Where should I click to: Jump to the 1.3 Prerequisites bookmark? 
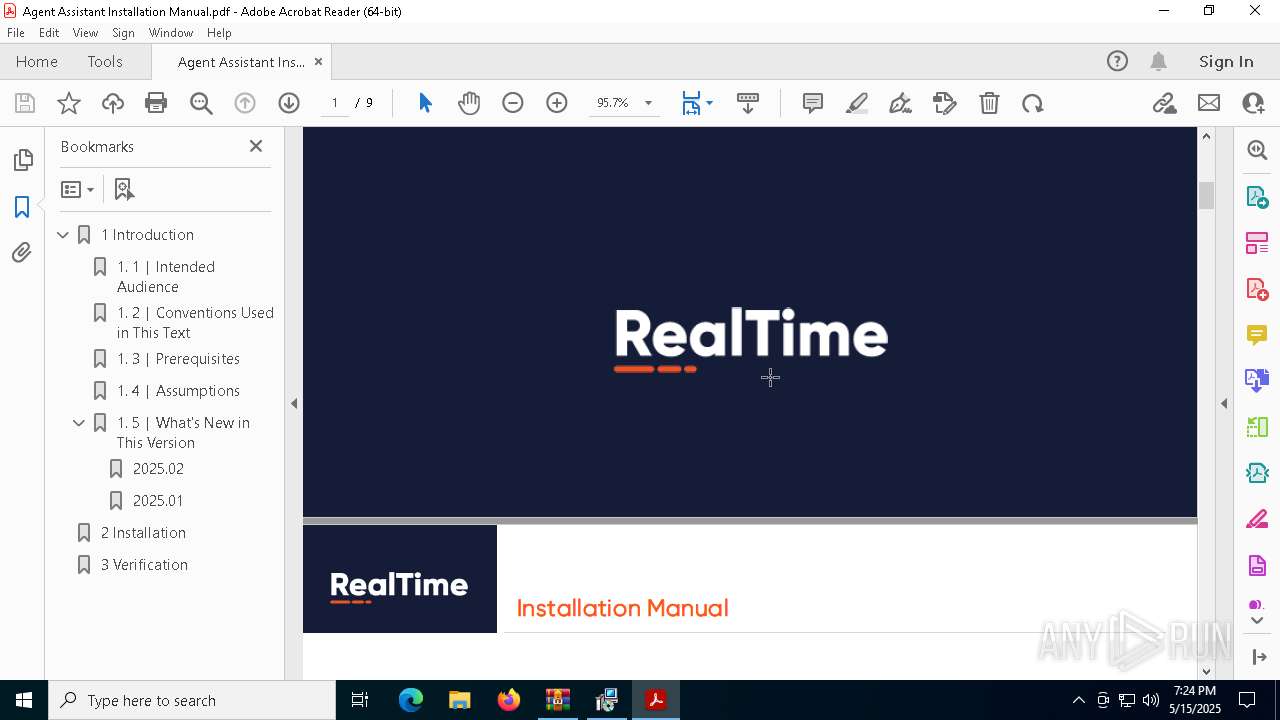click(x=178, y=359)
